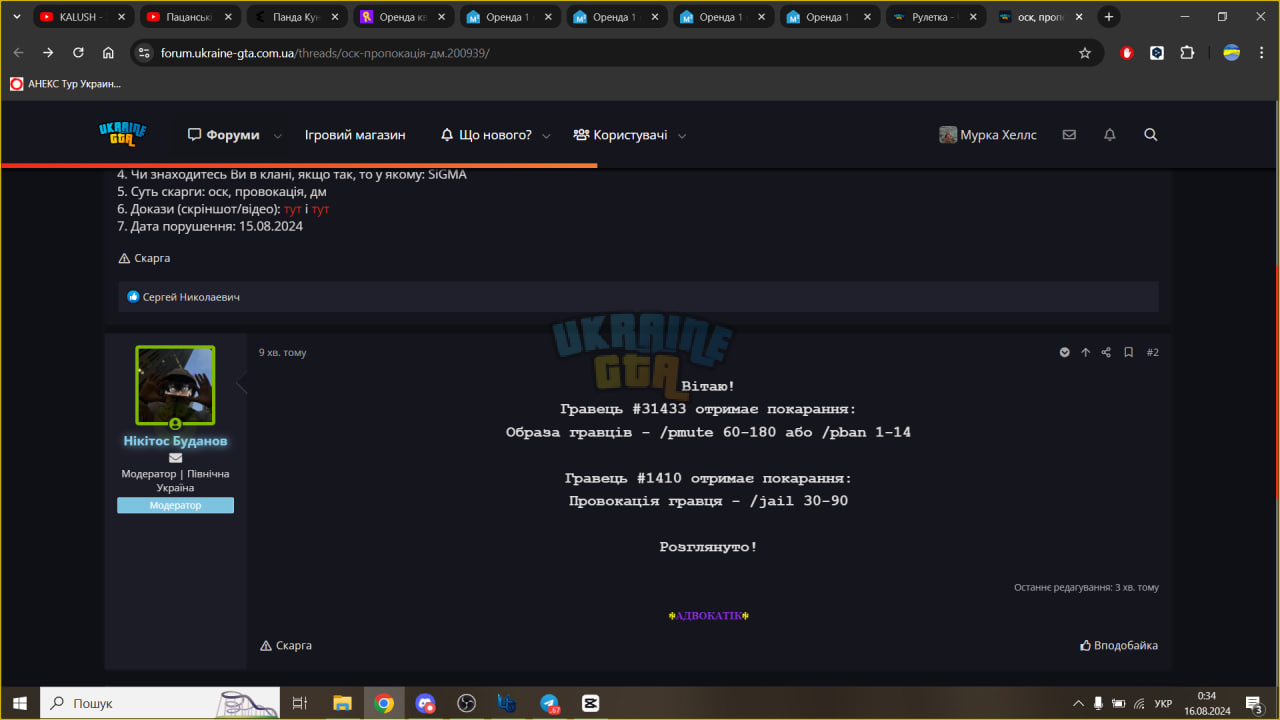This screenshot has height=720, width=1280.
Task: Click Нікітос Буданов avatar thumbnail
Action: point(175,385)
